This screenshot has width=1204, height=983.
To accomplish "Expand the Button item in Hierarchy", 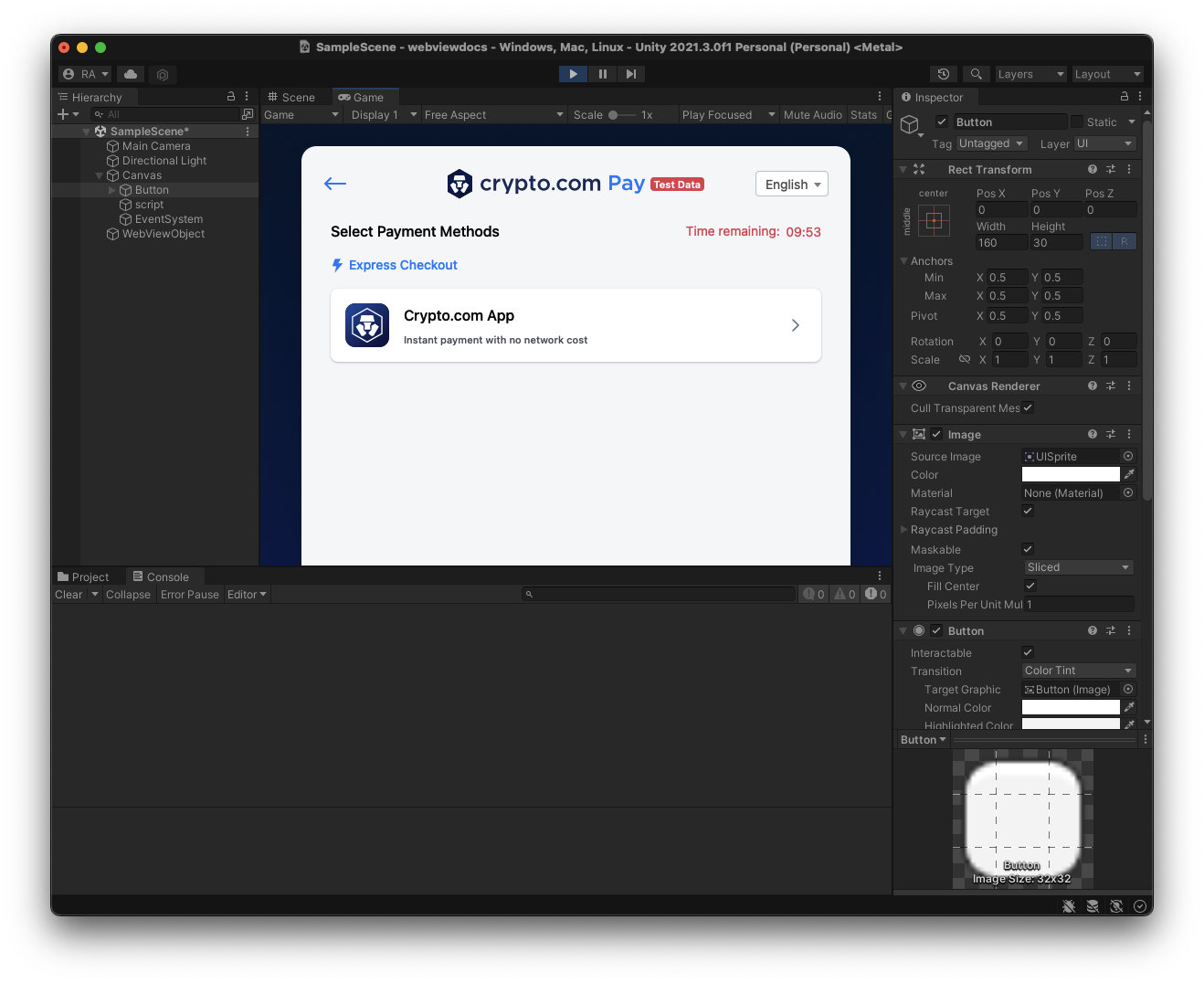I will pos(112,190).
